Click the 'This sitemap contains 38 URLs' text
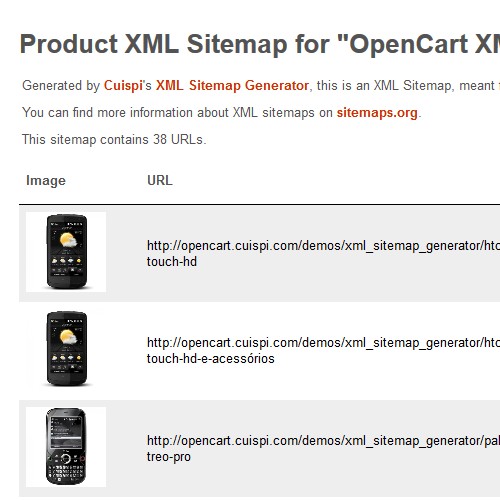This screenshot has width=500, height=500. pyautogui.click(x=114, y=140)
